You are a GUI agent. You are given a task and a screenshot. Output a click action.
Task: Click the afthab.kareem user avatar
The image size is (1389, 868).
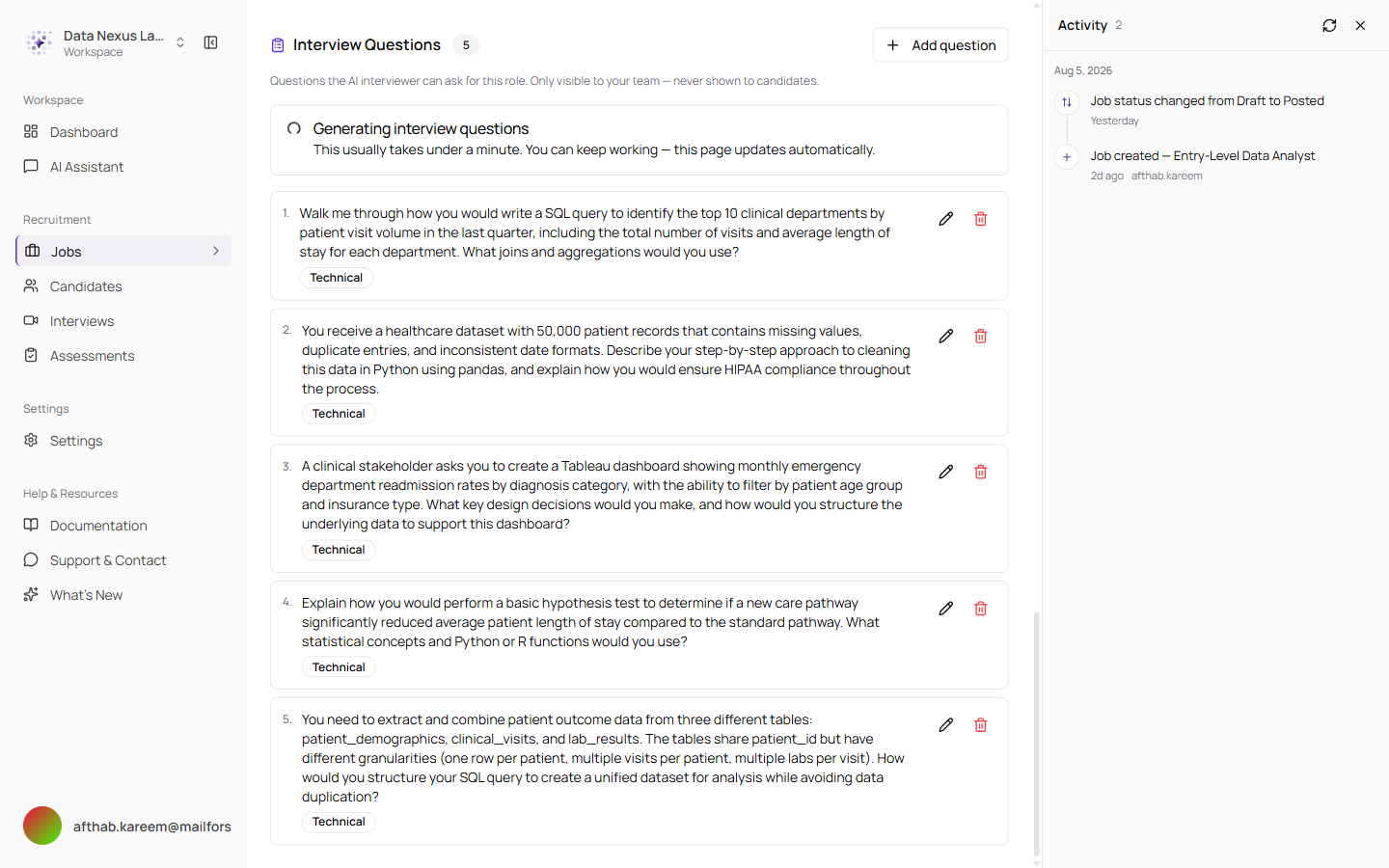coord(42,826)
